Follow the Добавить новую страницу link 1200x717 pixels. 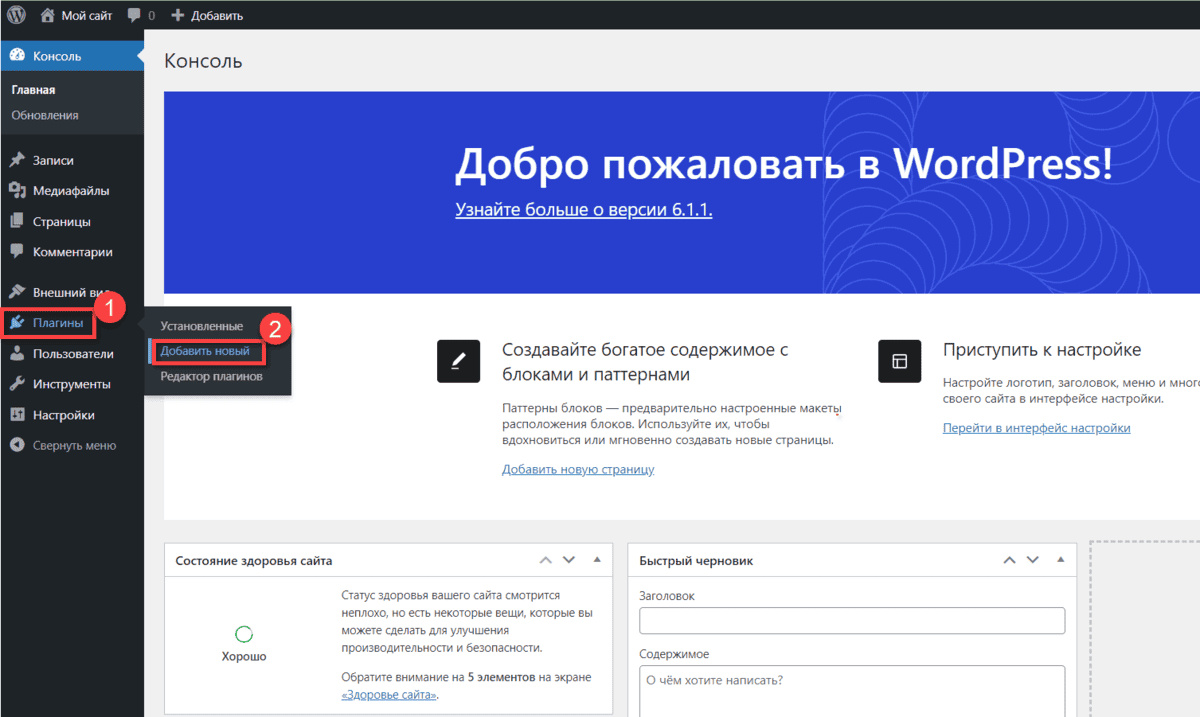[578, 469]
